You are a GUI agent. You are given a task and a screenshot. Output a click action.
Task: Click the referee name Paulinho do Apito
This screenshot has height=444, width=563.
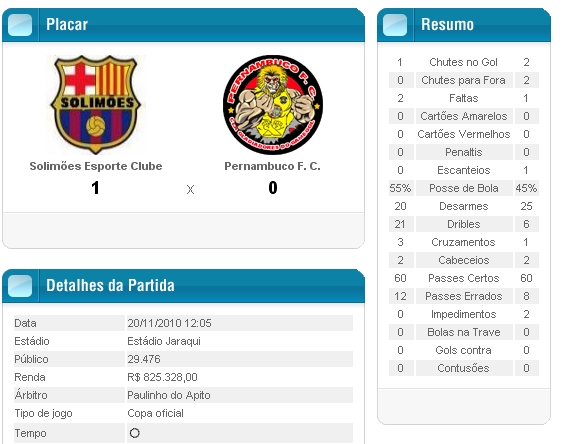tap(169, 395)
